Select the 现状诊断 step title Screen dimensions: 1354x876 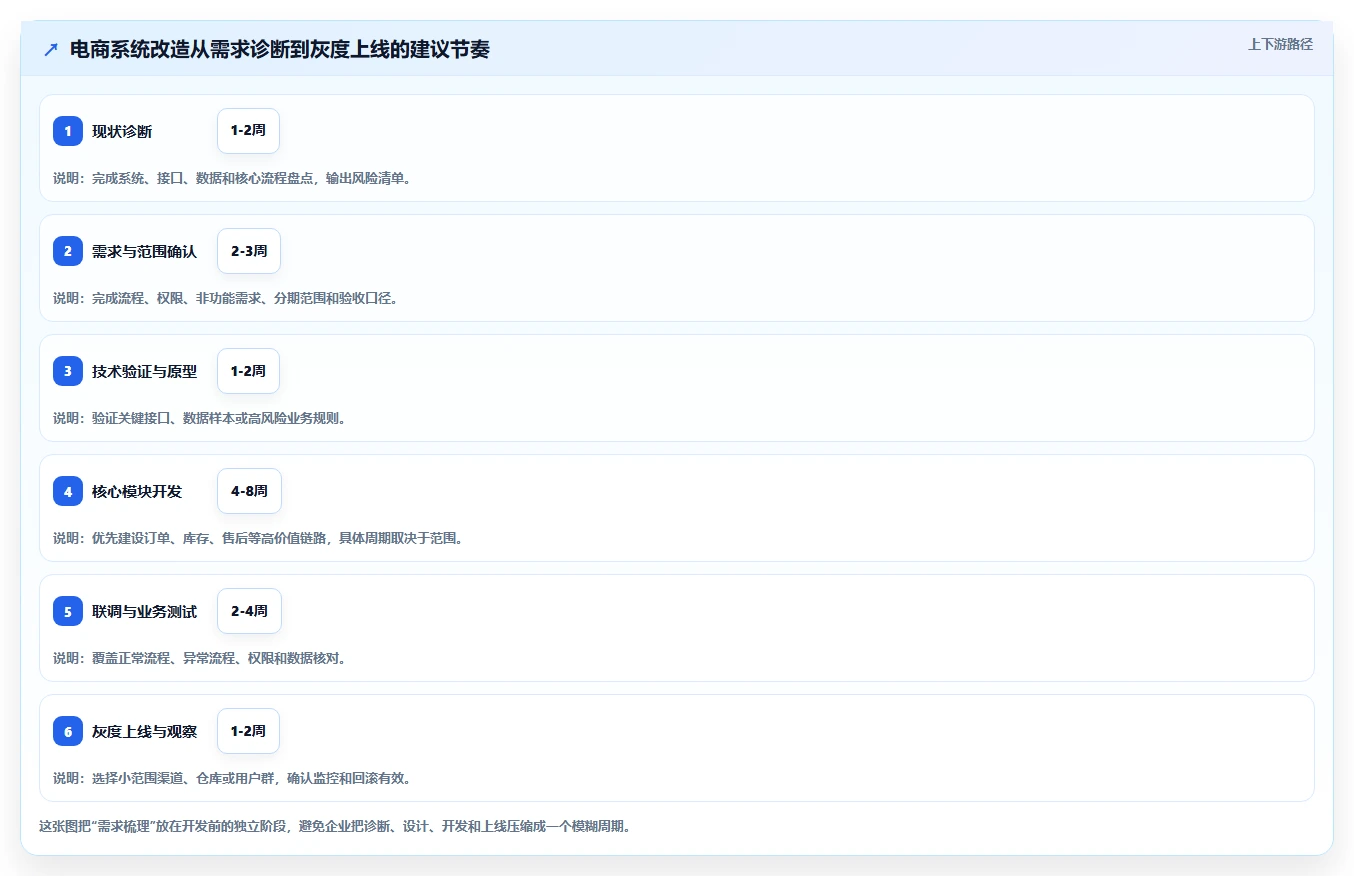point(122,131)
